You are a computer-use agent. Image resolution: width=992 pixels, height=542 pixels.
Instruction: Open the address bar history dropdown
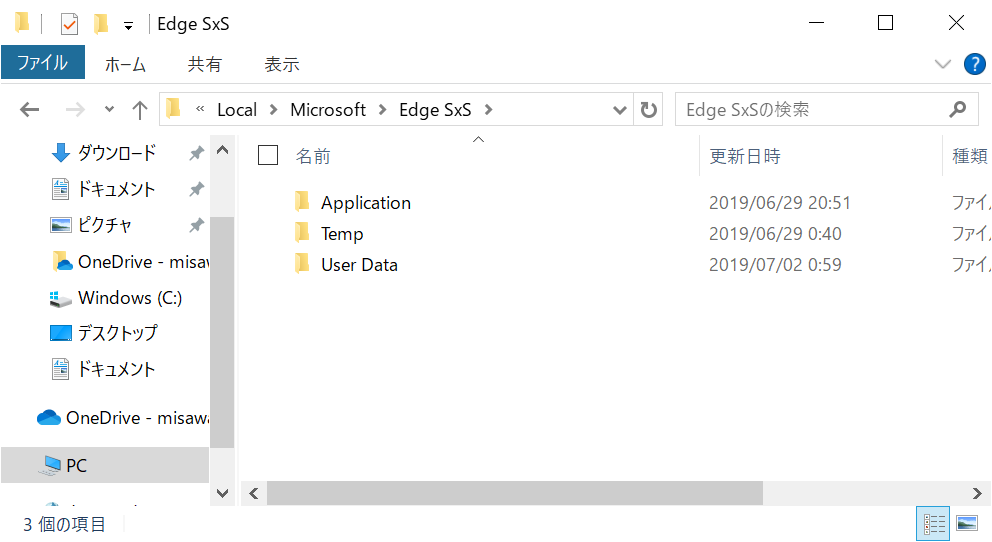[620, 110]
